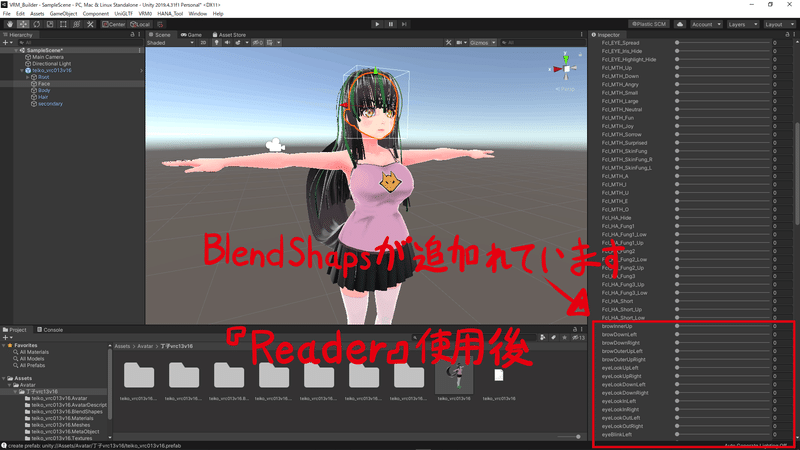This screenshot has height=450, width=800.
Task: Click the Local rotation button
Action: pos(140,24)
